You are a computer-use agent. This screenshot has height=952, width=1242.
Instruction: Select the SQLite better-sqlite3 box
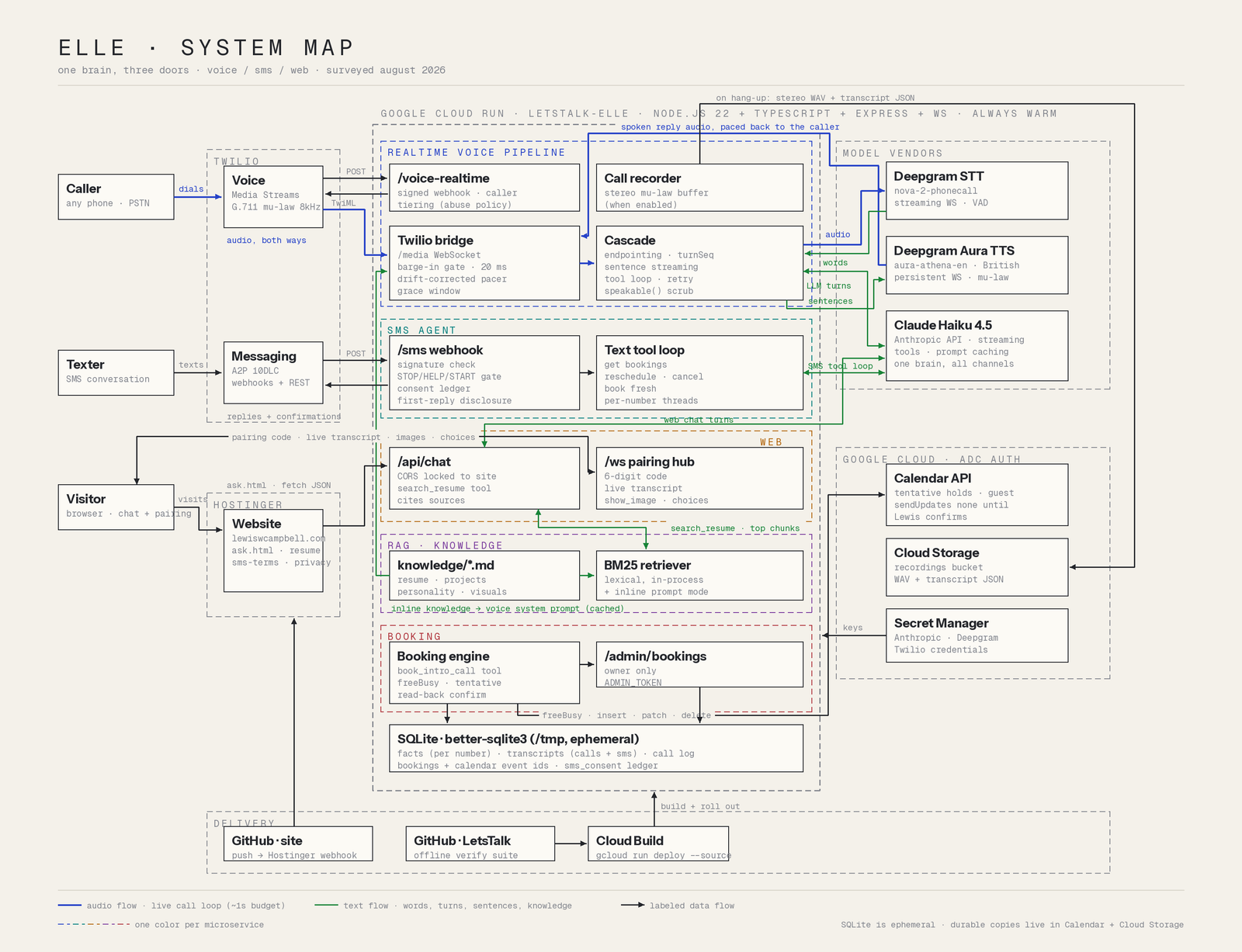pos(596,749)
